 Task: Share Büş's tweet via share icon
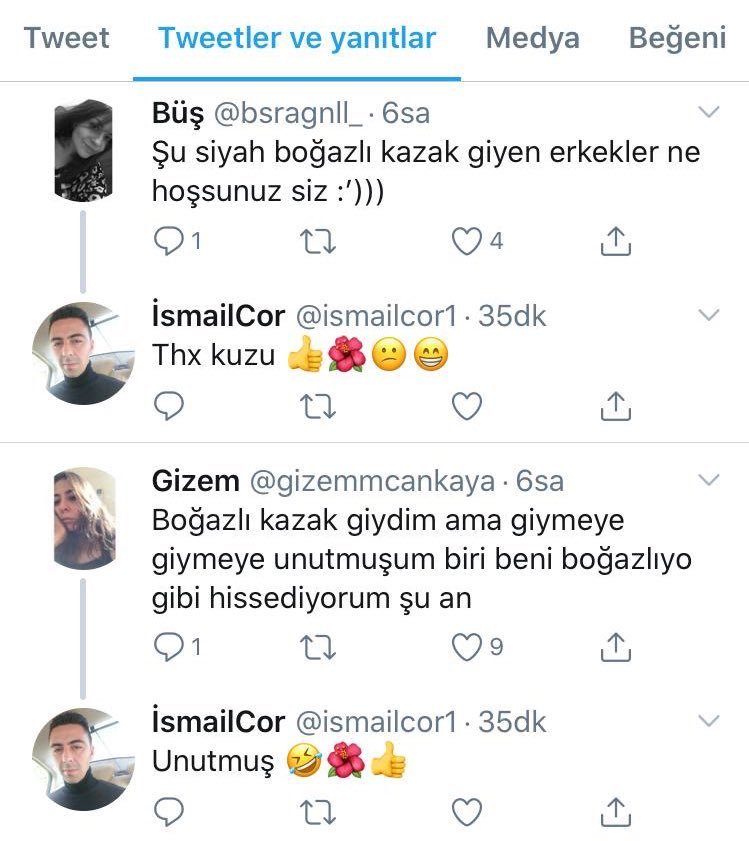pyautogui.click(x=616, y=241)
